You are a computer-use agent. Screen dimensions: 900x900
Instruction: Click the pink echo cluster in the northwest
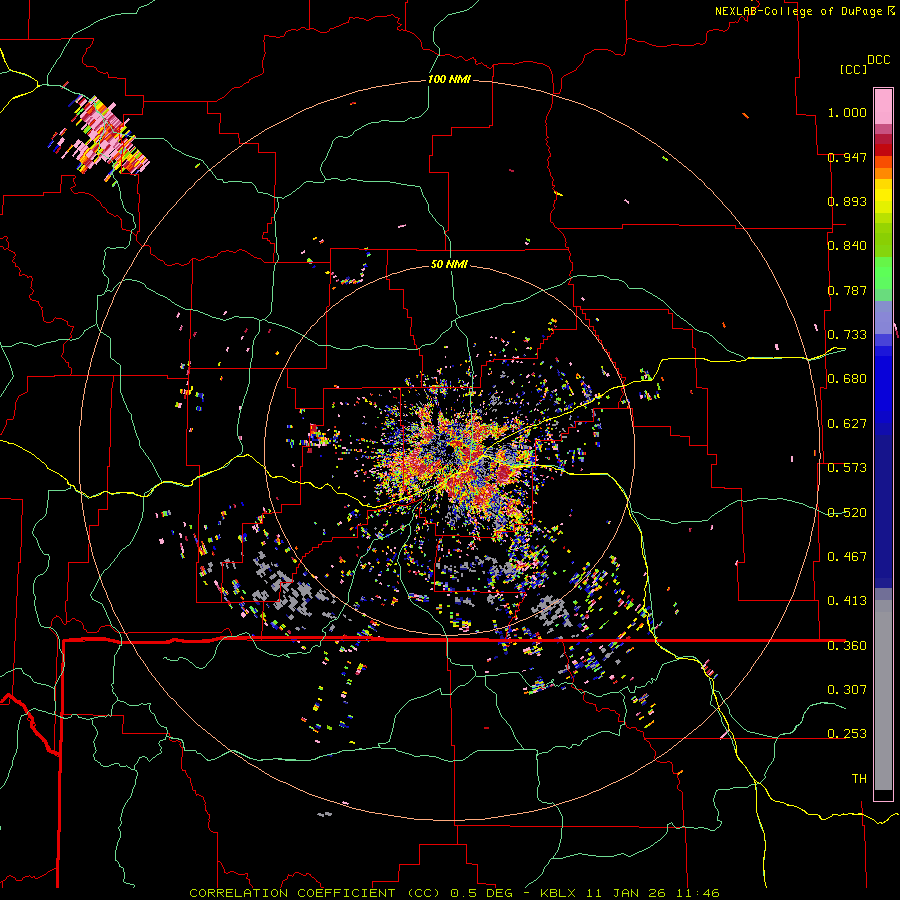(x=105, y=137)
